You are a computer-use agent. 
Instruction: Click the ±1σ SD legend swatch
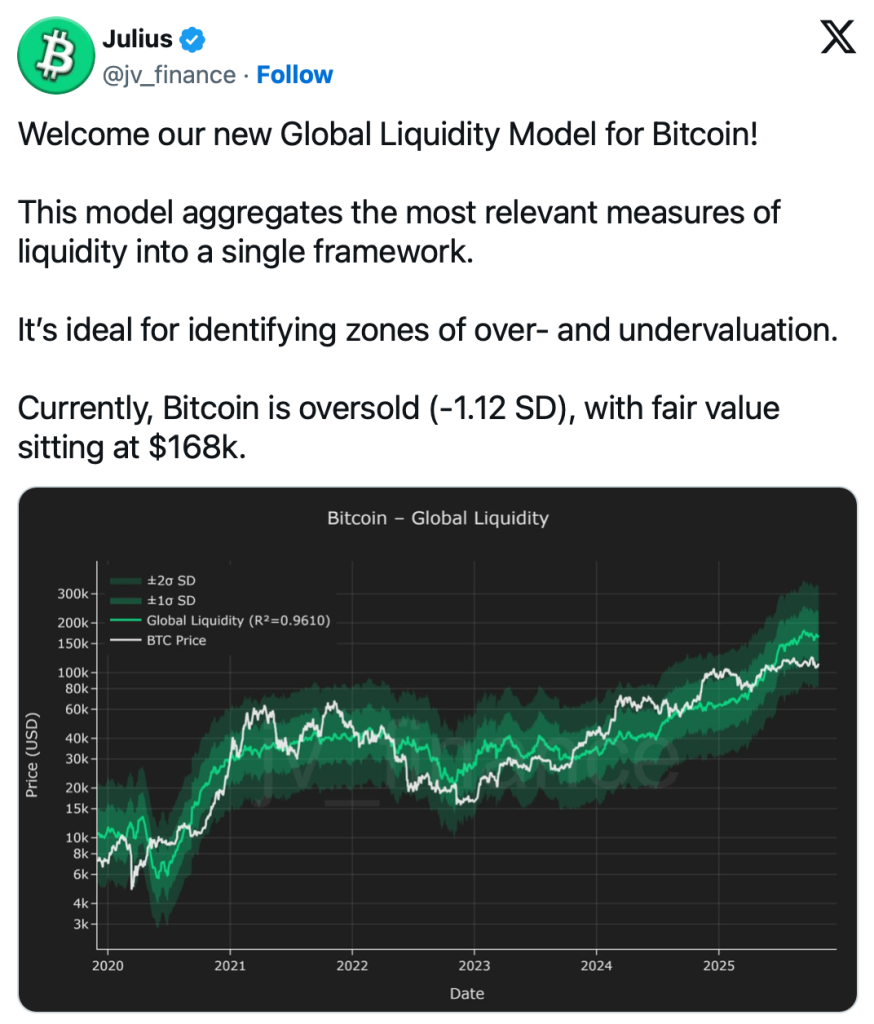tap(126, 600)
